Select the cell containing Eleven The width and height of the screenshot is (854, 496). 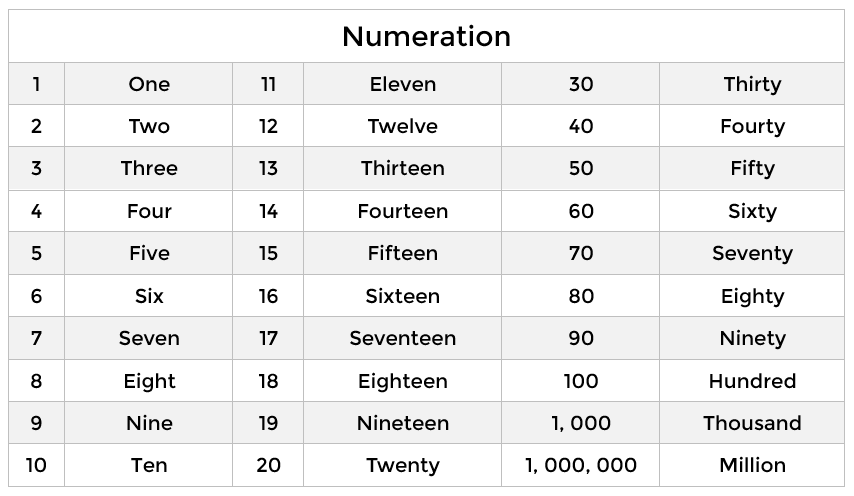[402, 84]
